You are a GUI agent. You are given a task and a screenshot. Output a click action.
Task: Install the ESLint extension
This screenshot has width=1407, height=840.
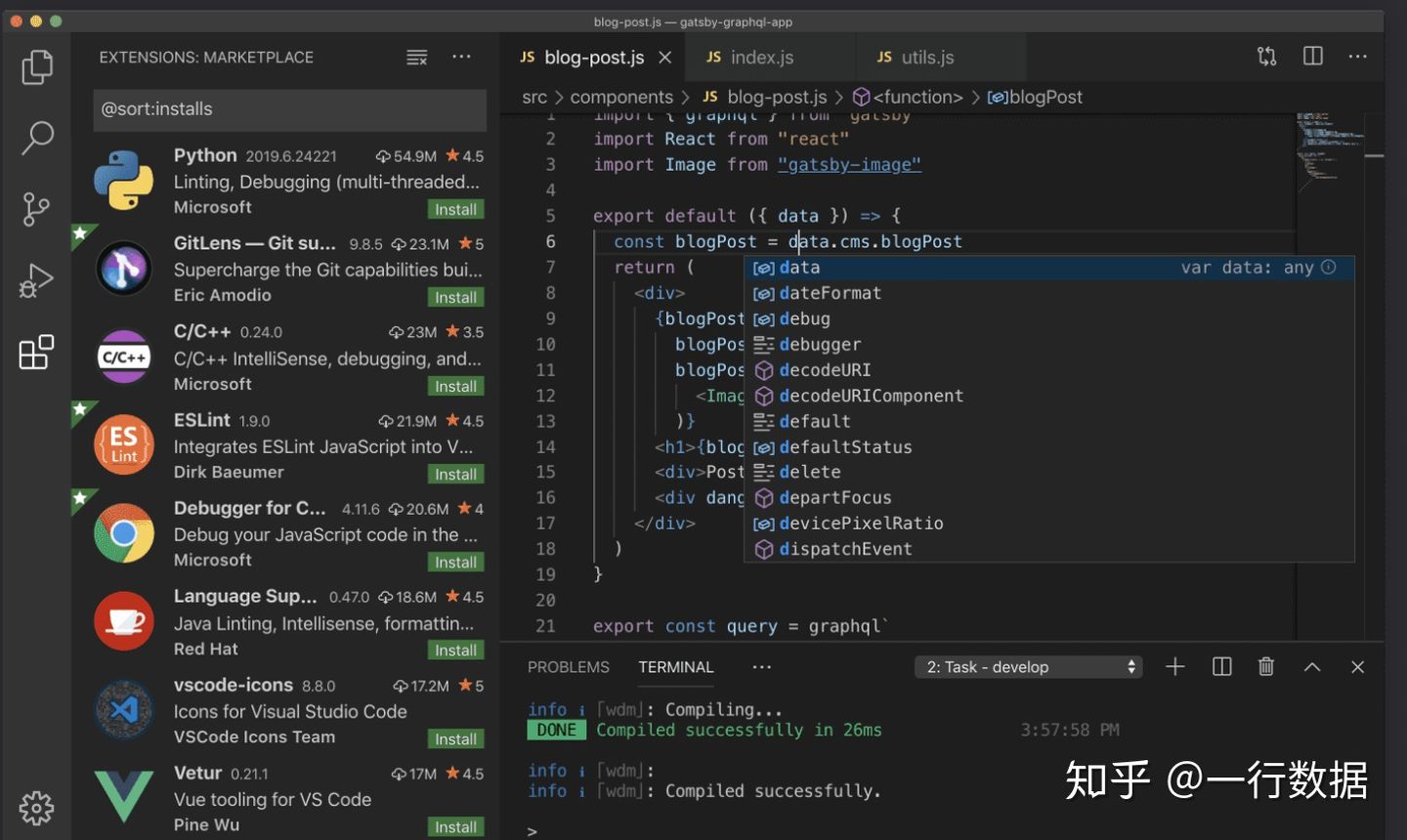[x=455, y=474]
